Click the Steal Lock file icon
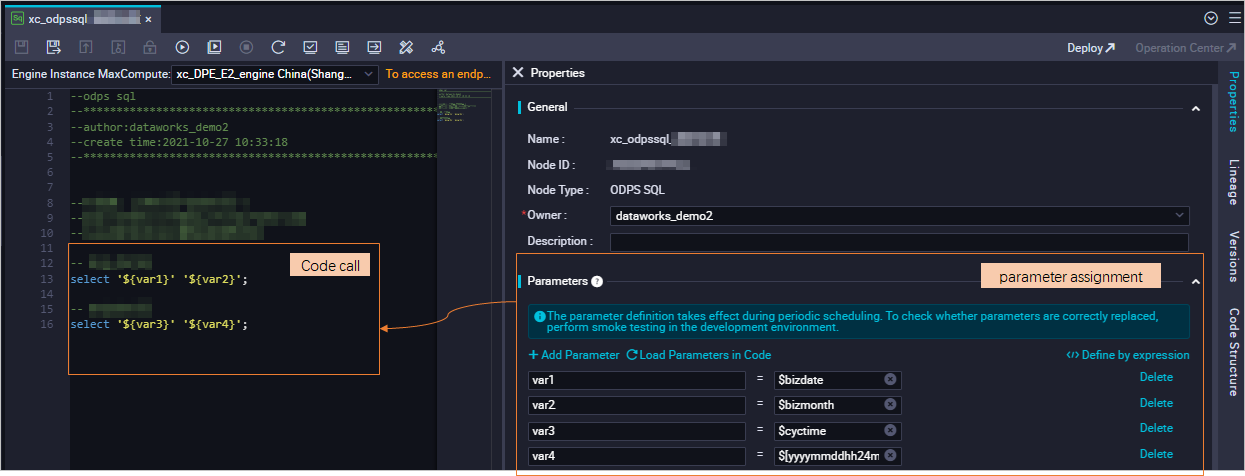 pos(118,47)
